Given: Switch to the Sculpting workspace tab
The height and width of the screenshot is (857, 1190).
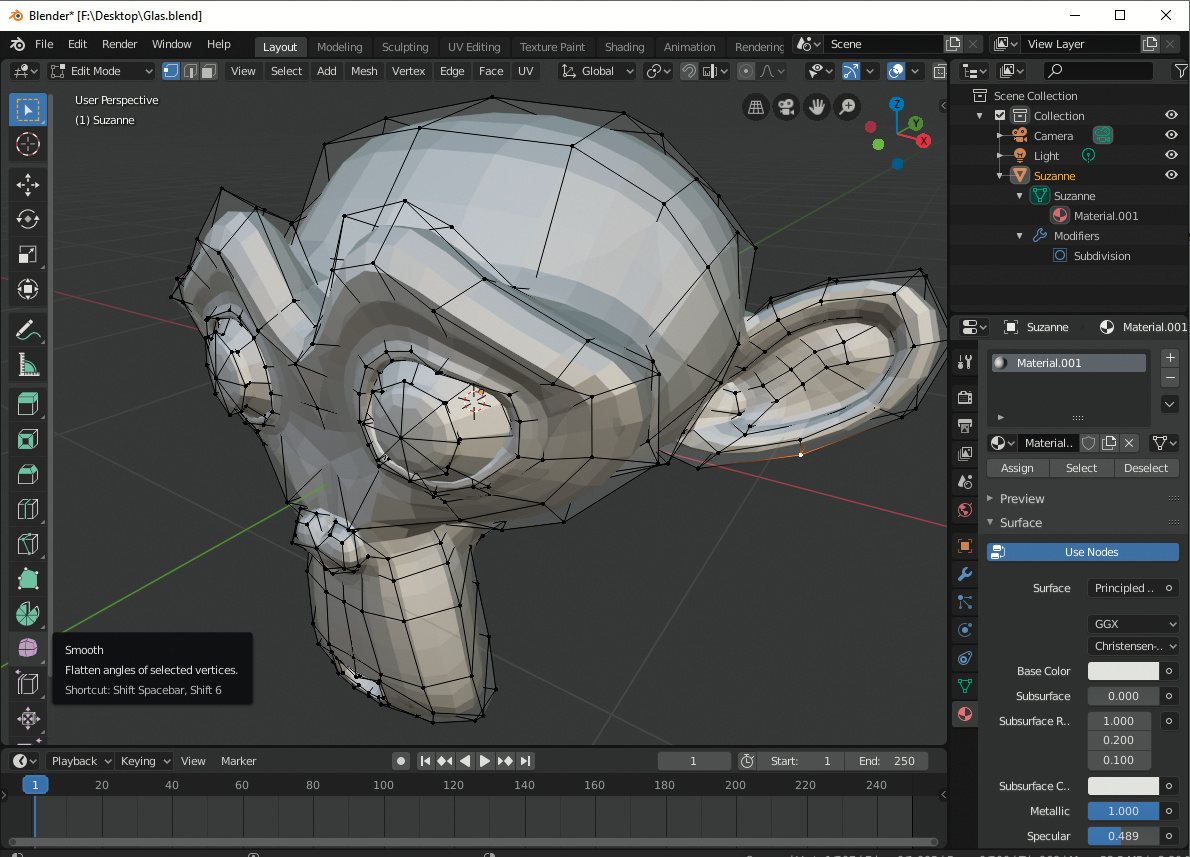Looking at the screenshot, I should [x=404, y=47].
